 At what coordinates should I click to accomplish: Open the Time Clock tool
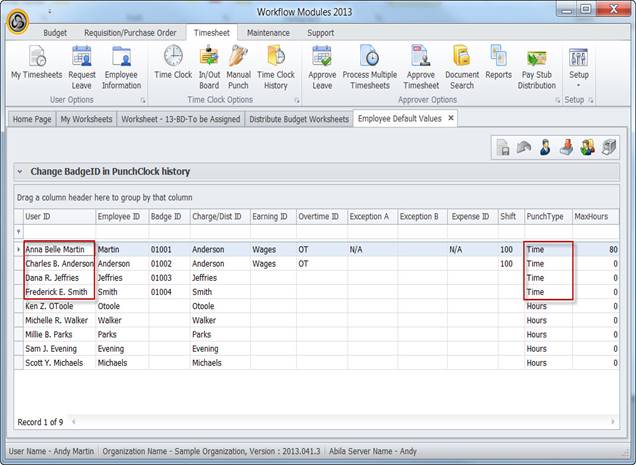(173, 65)
